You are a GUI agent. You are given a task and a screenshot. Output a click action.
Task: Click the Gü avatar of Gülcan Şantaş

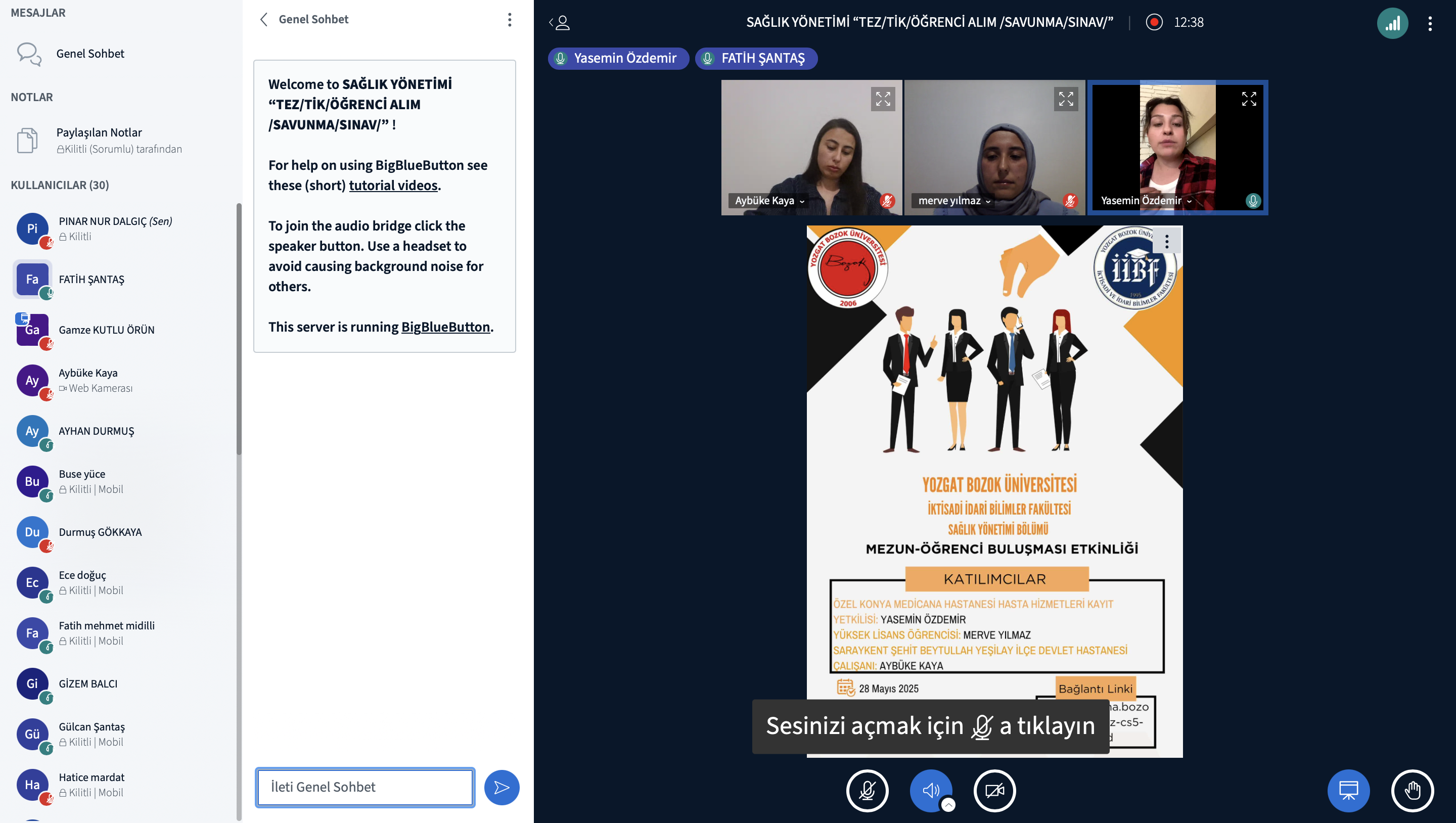click(32, 734)
